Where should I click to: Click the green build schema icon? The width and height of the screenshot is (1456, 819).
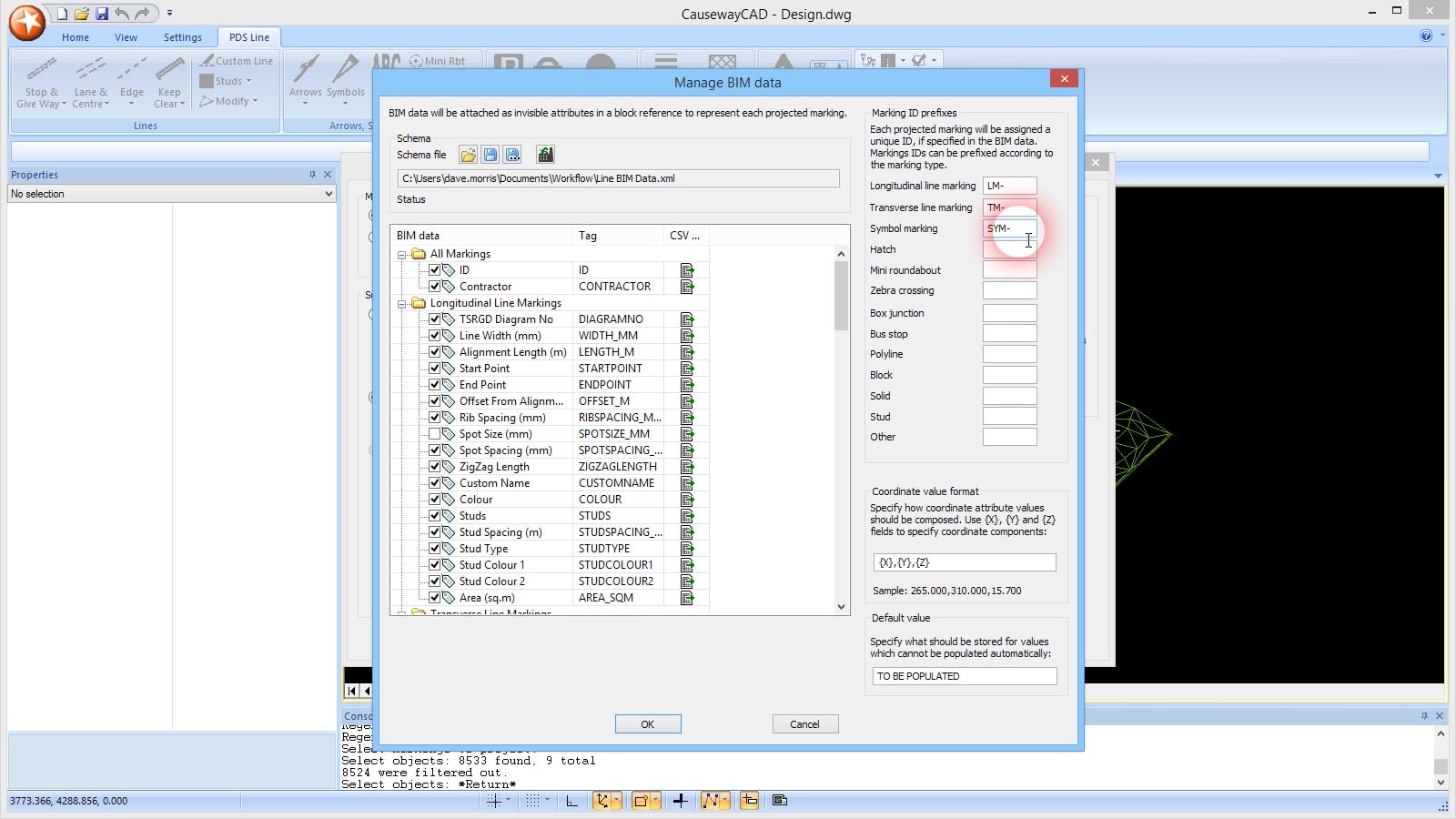tap(544, 155)
